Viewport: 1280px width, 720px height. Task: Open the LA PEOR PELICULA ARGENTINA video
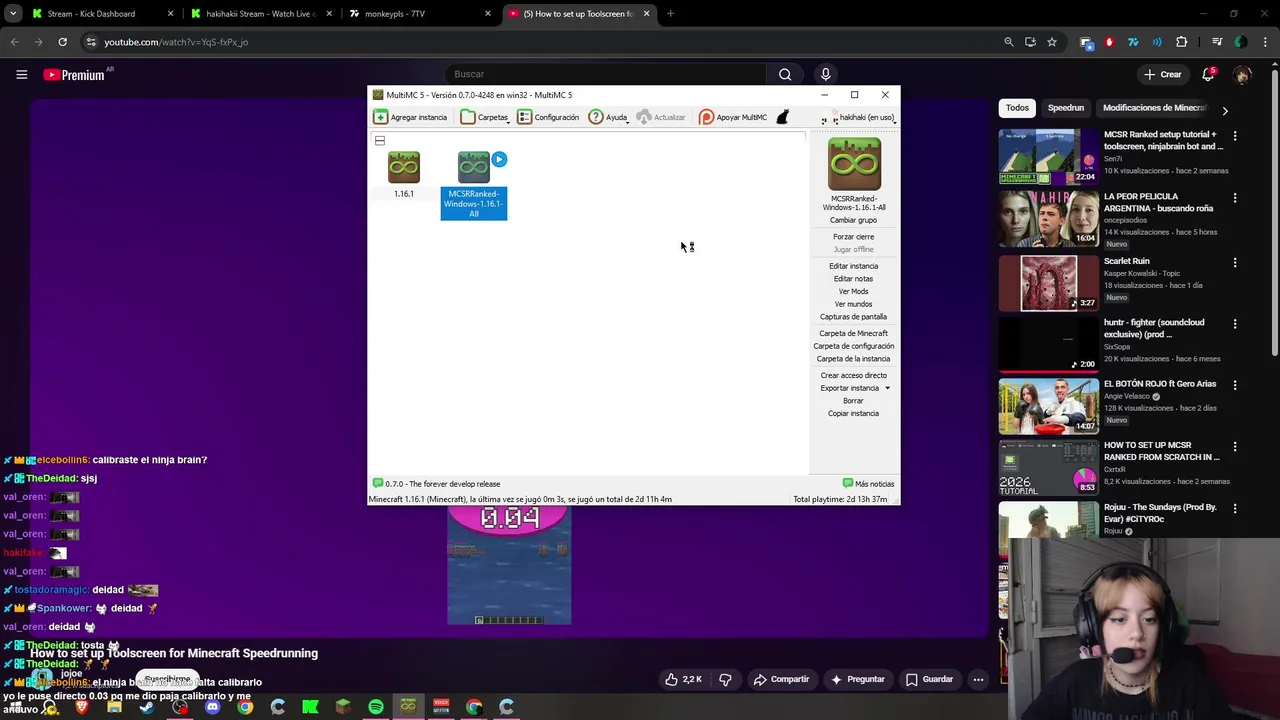(1049, 218)
